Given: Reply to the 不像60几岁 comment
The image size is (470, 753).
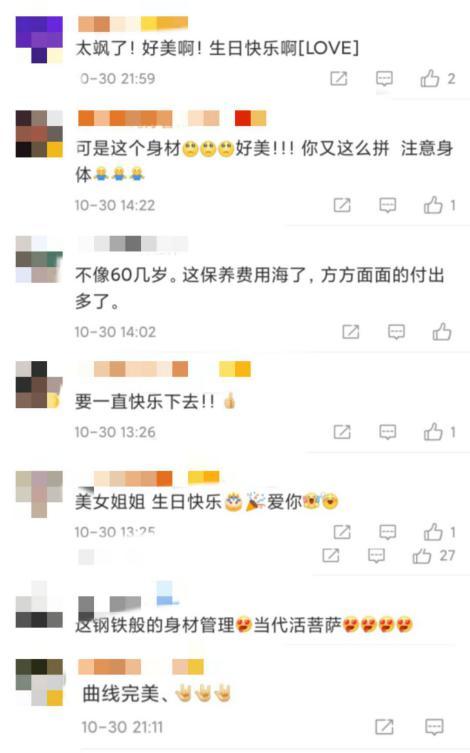Looking at the screenshot, I should coord(396,331).
